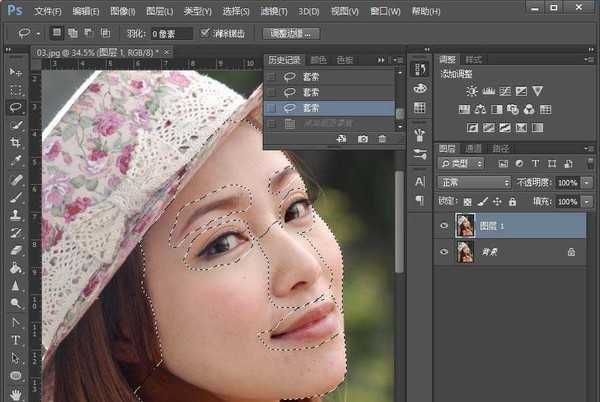Select the Type tool

coord(16,340)
